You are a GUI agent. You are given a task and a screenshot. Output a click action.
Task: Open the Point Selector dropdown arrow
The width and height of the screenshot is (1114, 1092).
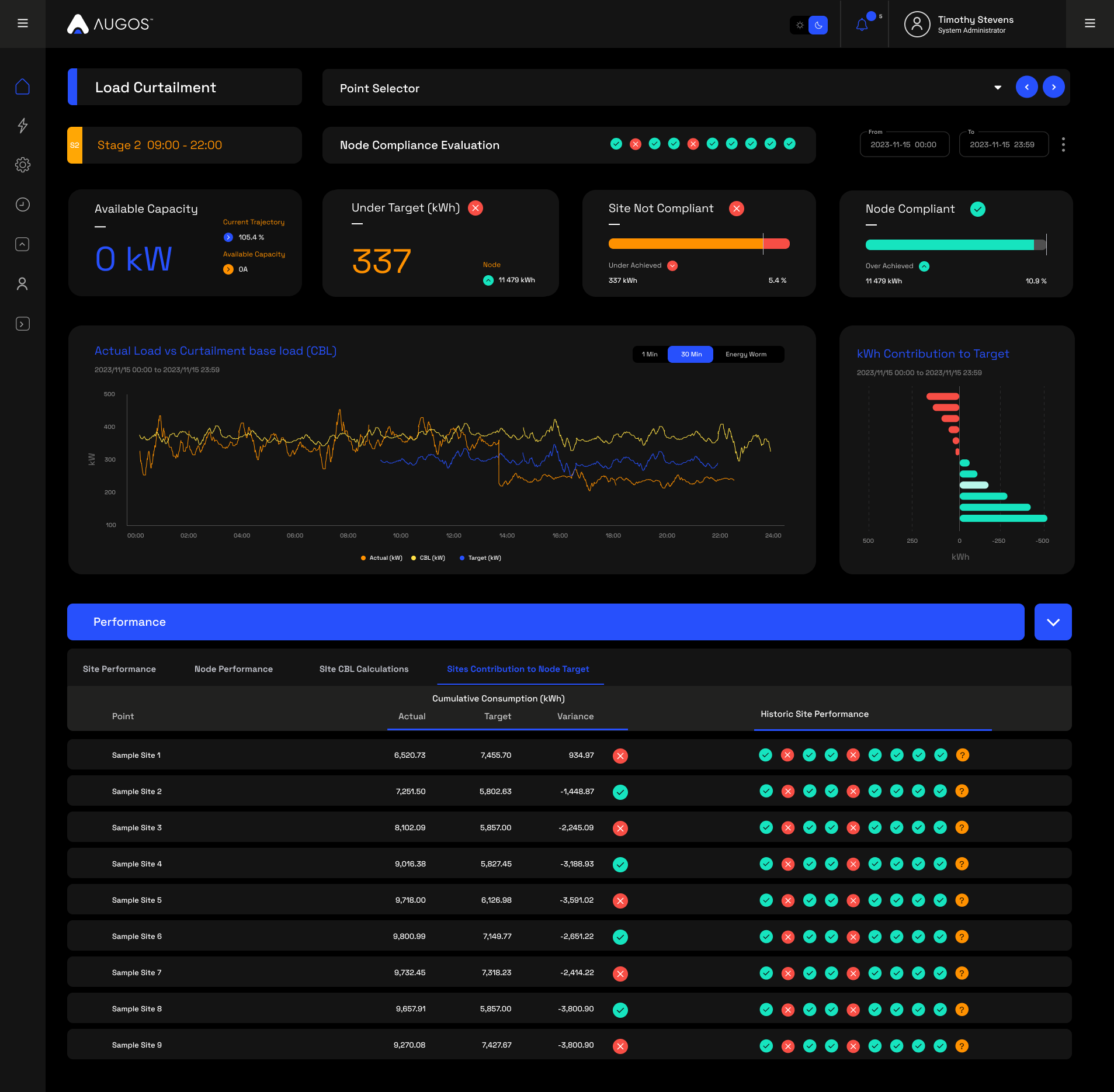pos(998,88)
